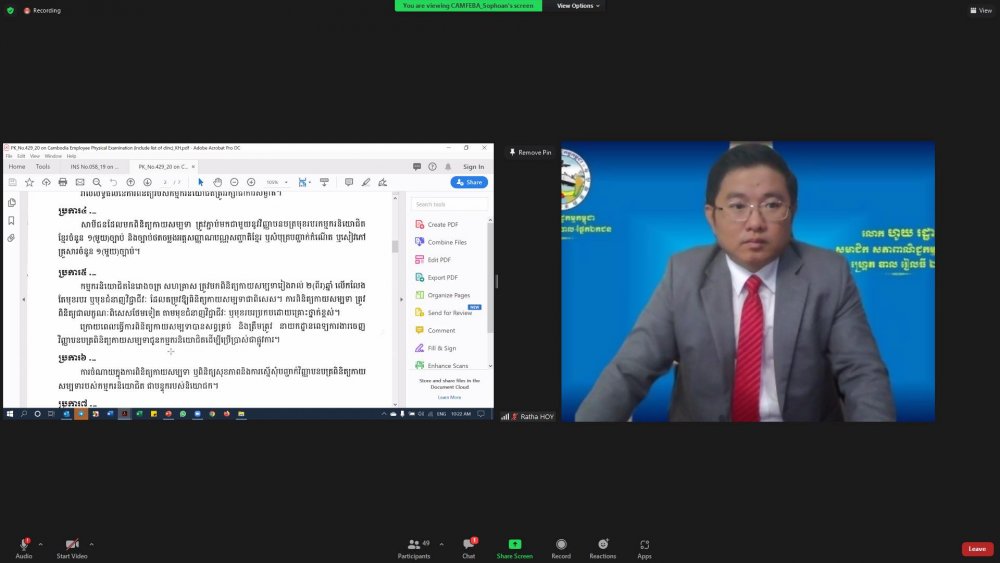Expand the View Options dropdown
The image size is (1000, 563).
579,6
